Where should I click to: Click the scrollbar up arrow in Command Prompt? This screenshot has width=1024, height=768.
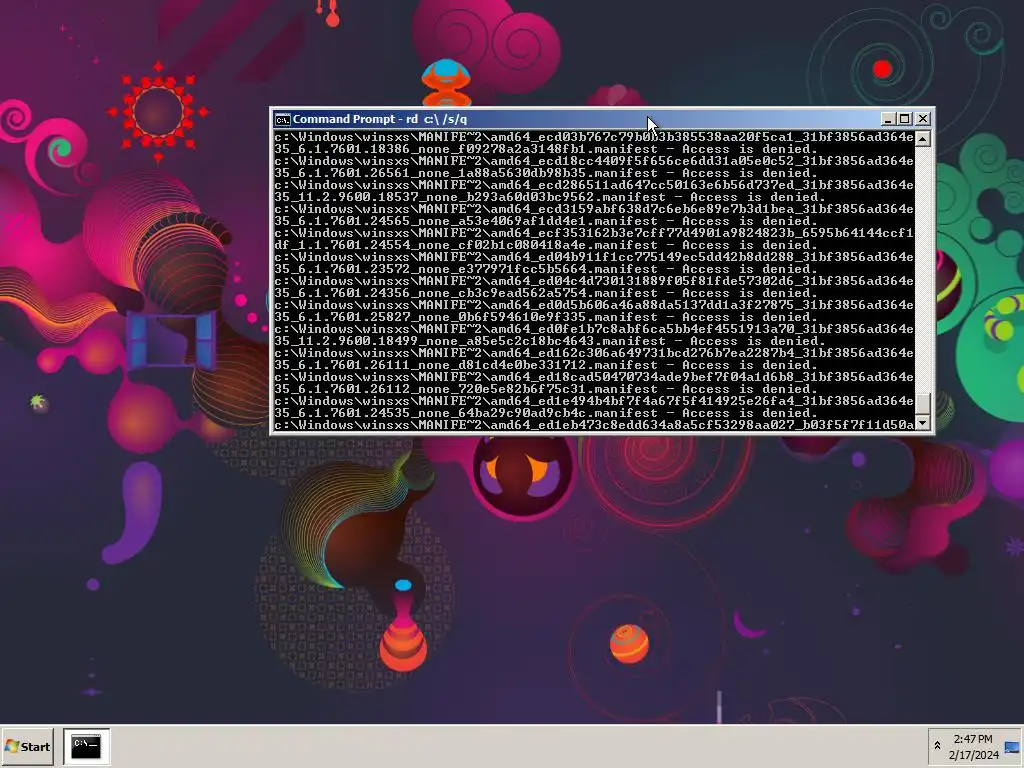(x=922, y=138)
